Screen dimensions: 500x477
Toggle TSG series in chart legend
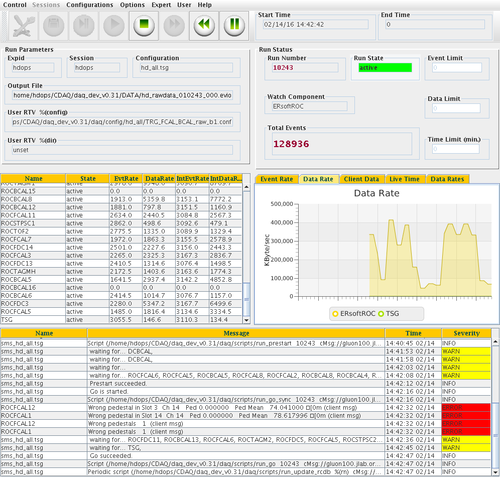(x=389, y=314)
